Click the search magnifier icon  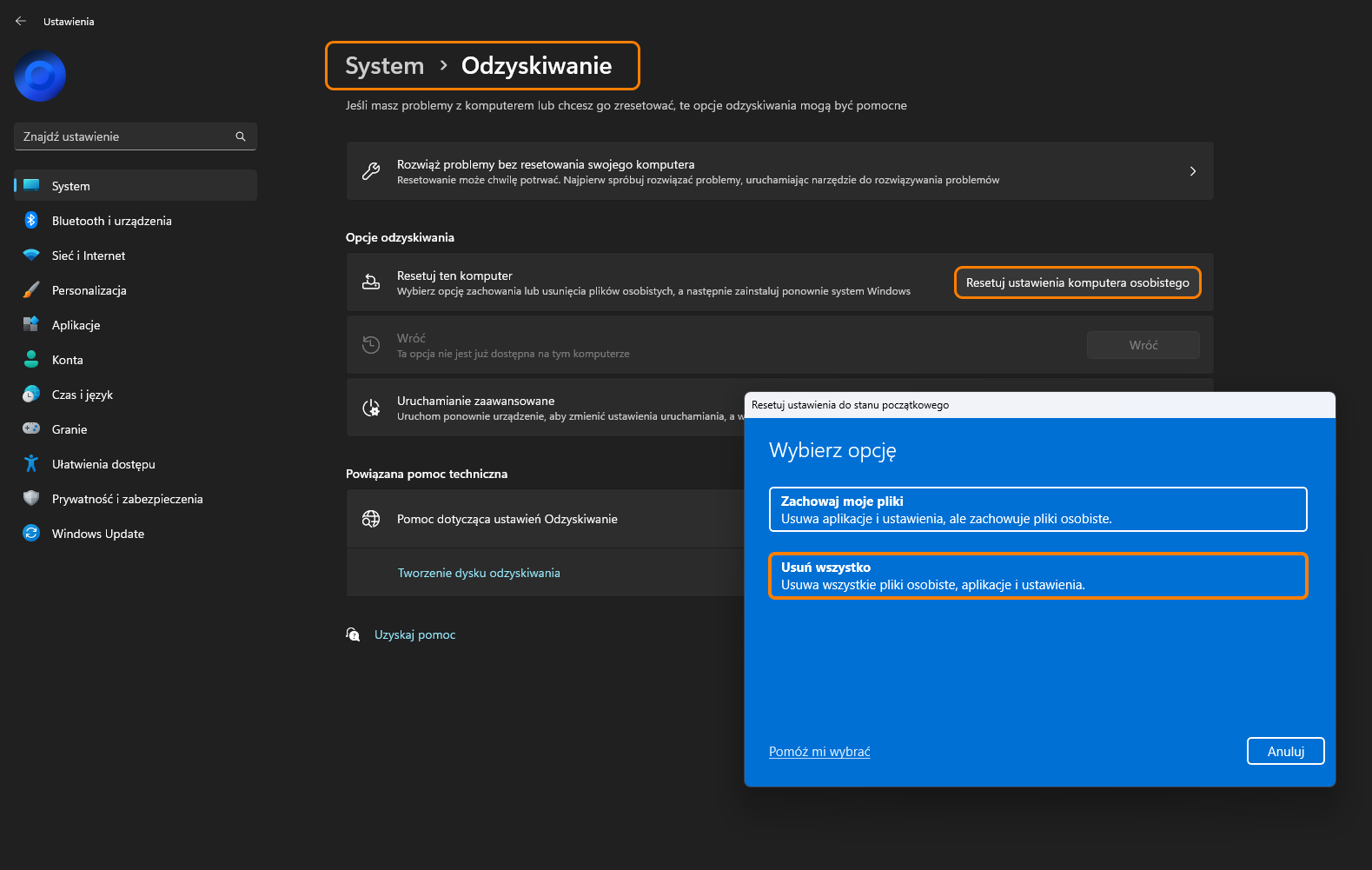(241, 136)
